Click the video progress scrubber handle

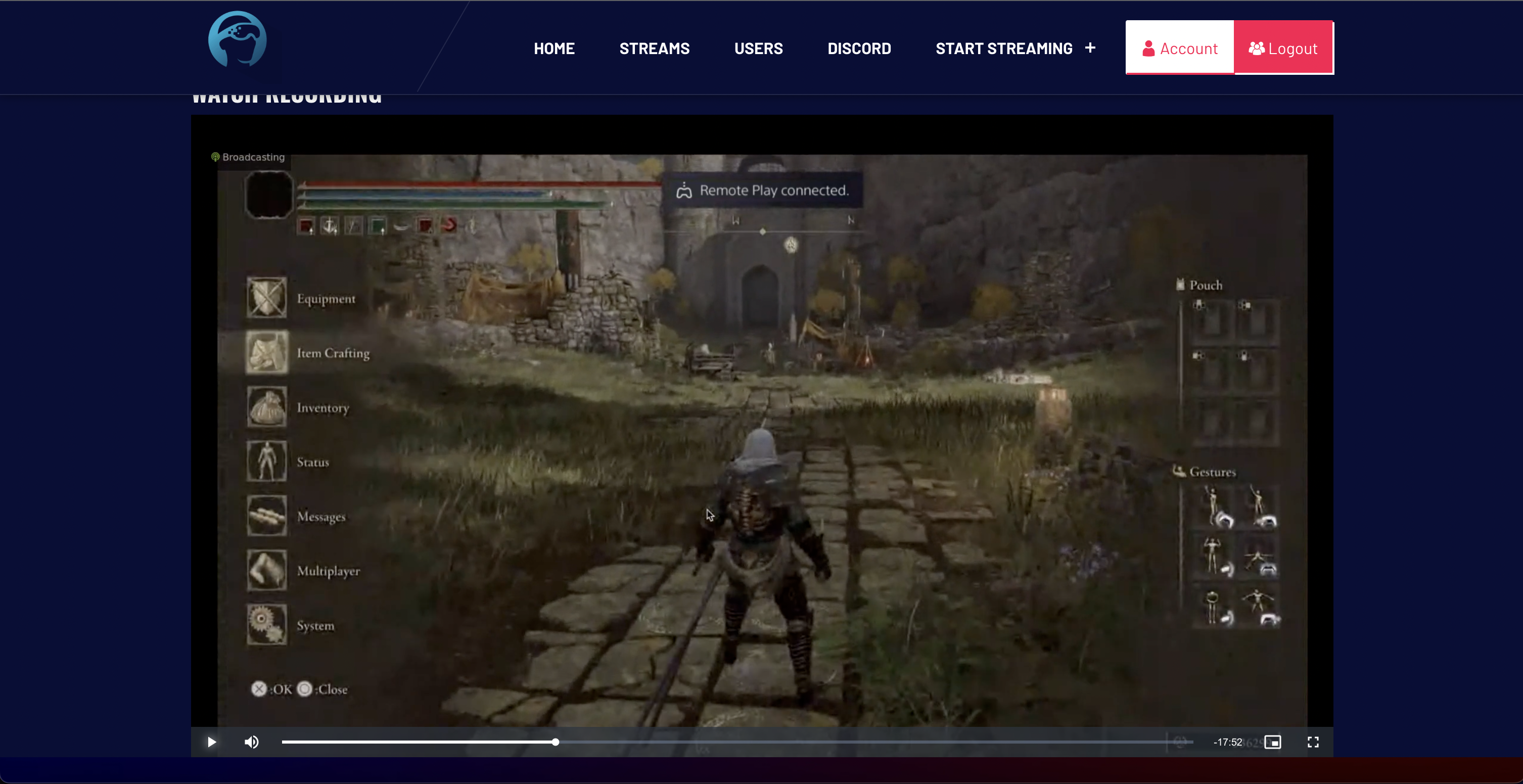(555, 742)
